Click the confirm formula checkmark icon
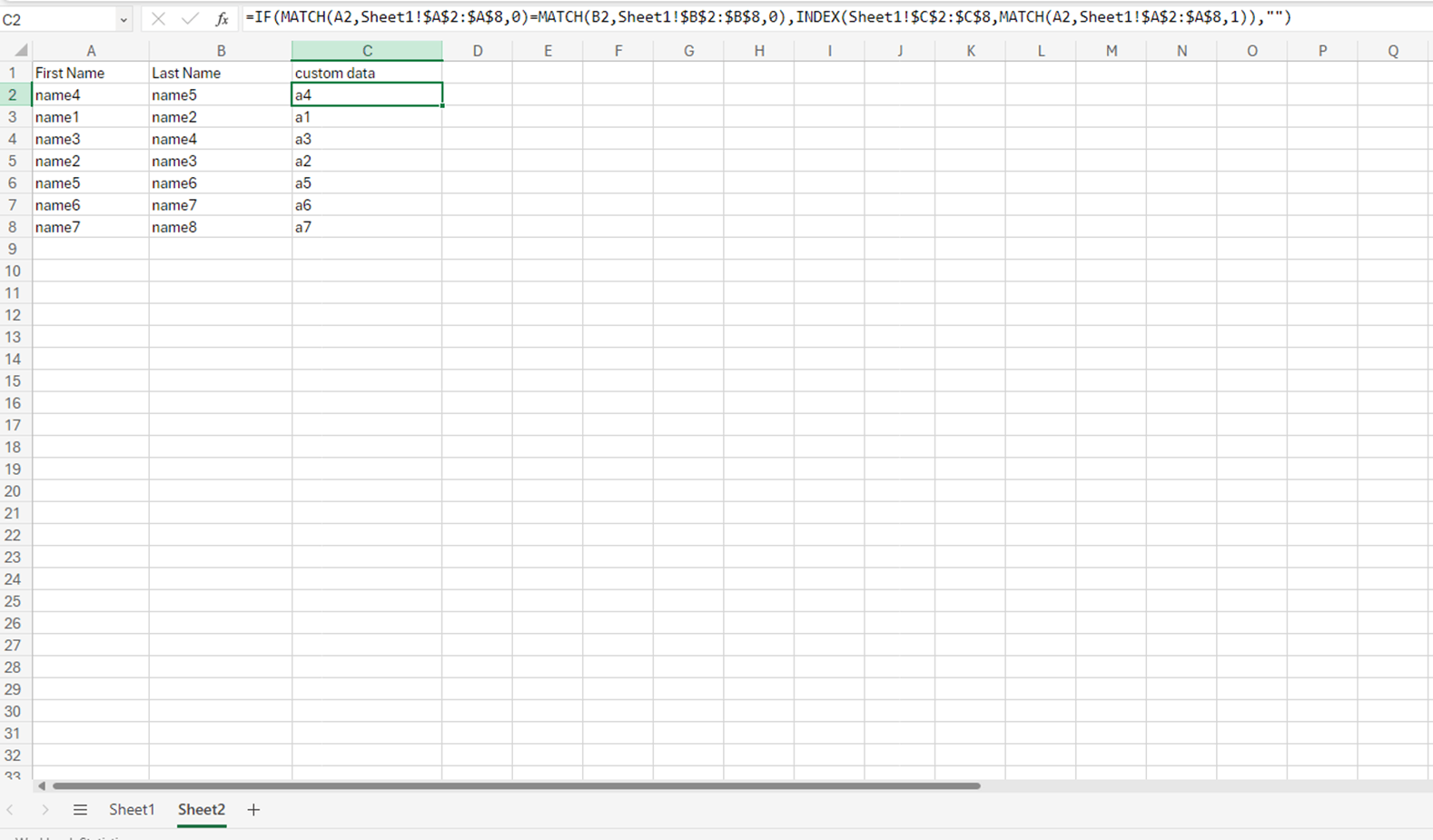This screenshot has width=1433, height=840. pyautogui.click(x=190, y=18)
